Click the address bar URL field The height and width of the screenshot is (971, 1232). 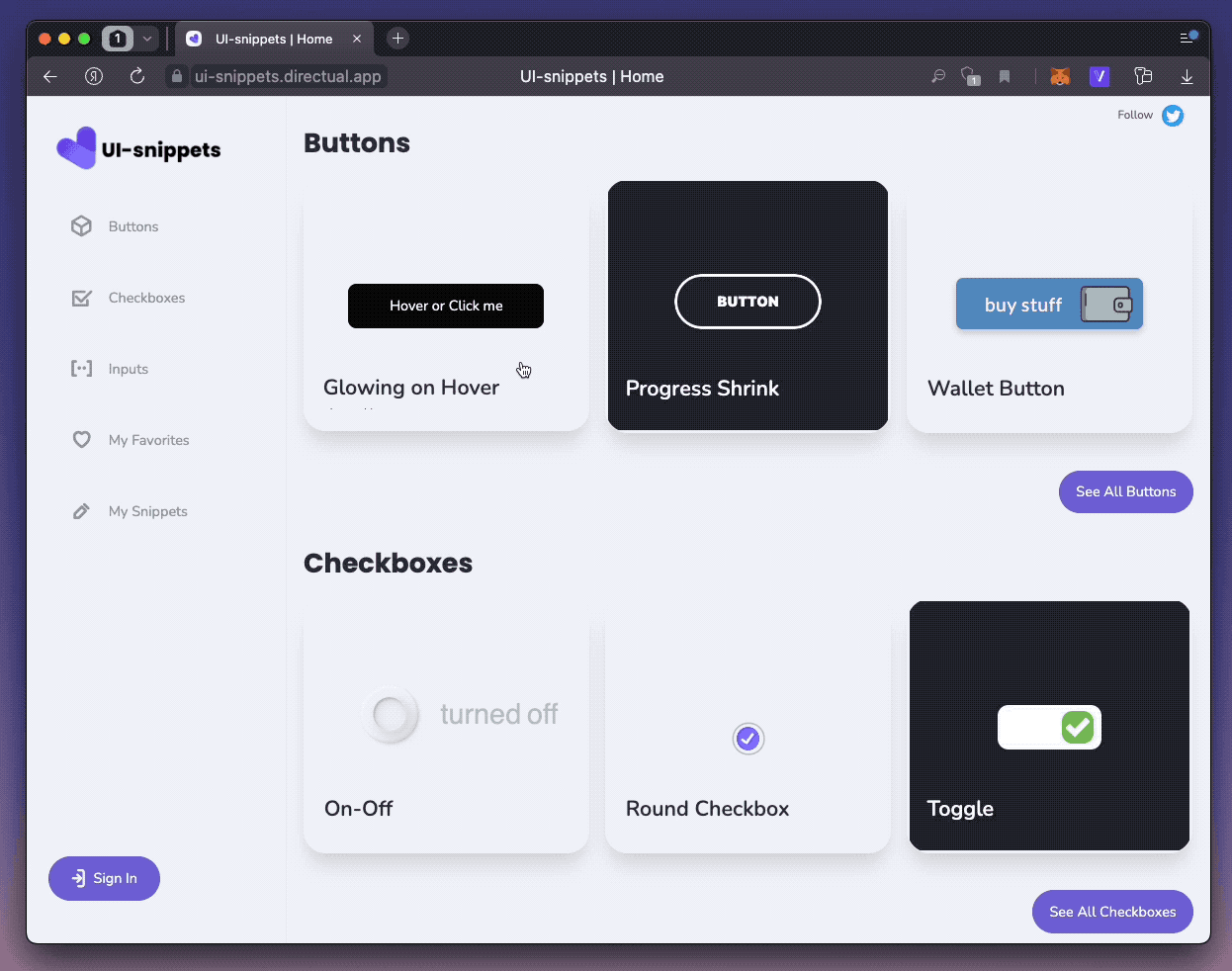coord(288,76)
